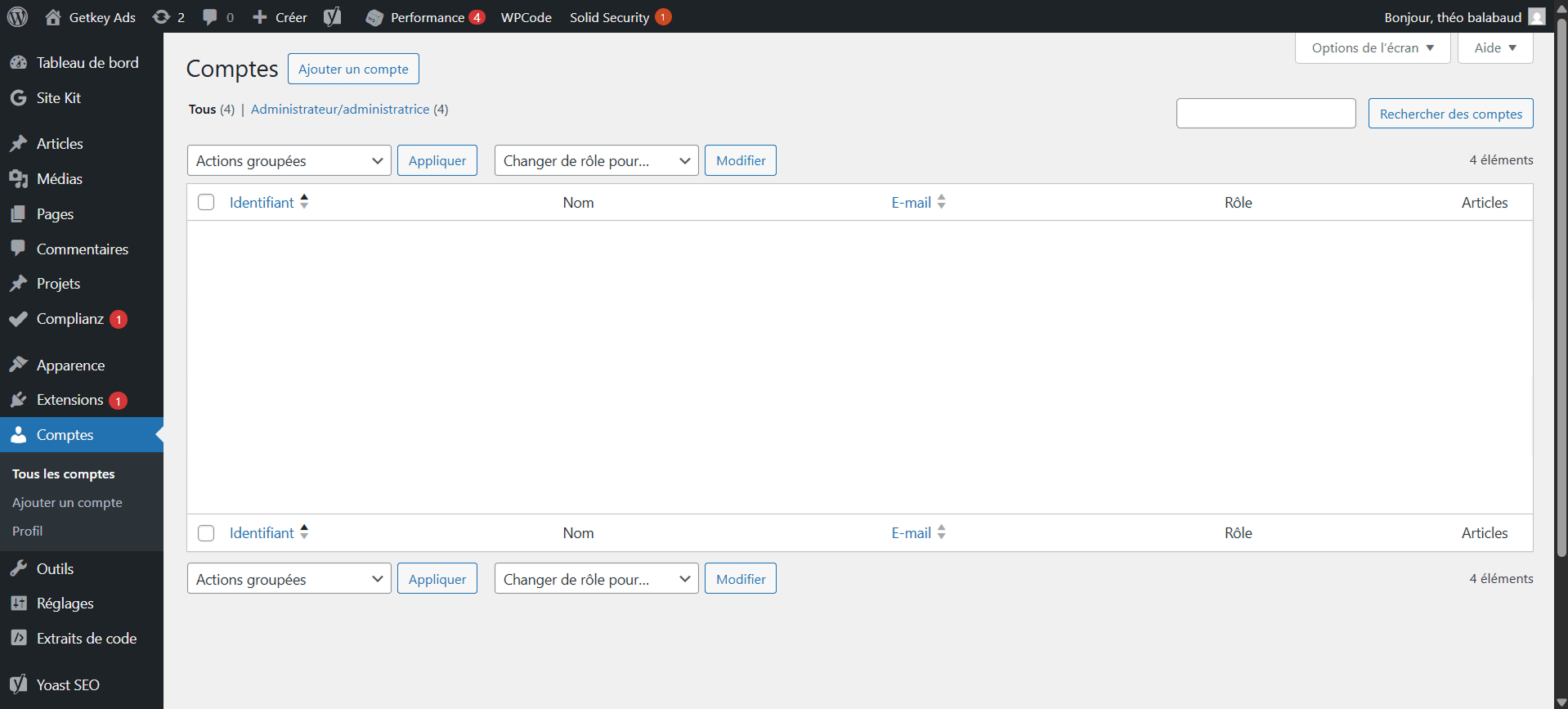This screenshot has height=709, width=1568.
Task: Click the plus icon next to Créer
Action: click(x=260, y=17)
